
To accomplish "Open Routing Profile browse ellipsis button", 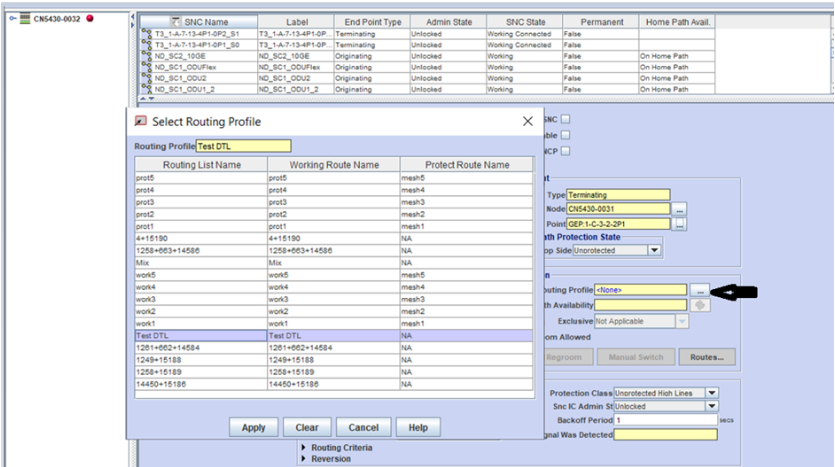I will click(x=700, y=290).
